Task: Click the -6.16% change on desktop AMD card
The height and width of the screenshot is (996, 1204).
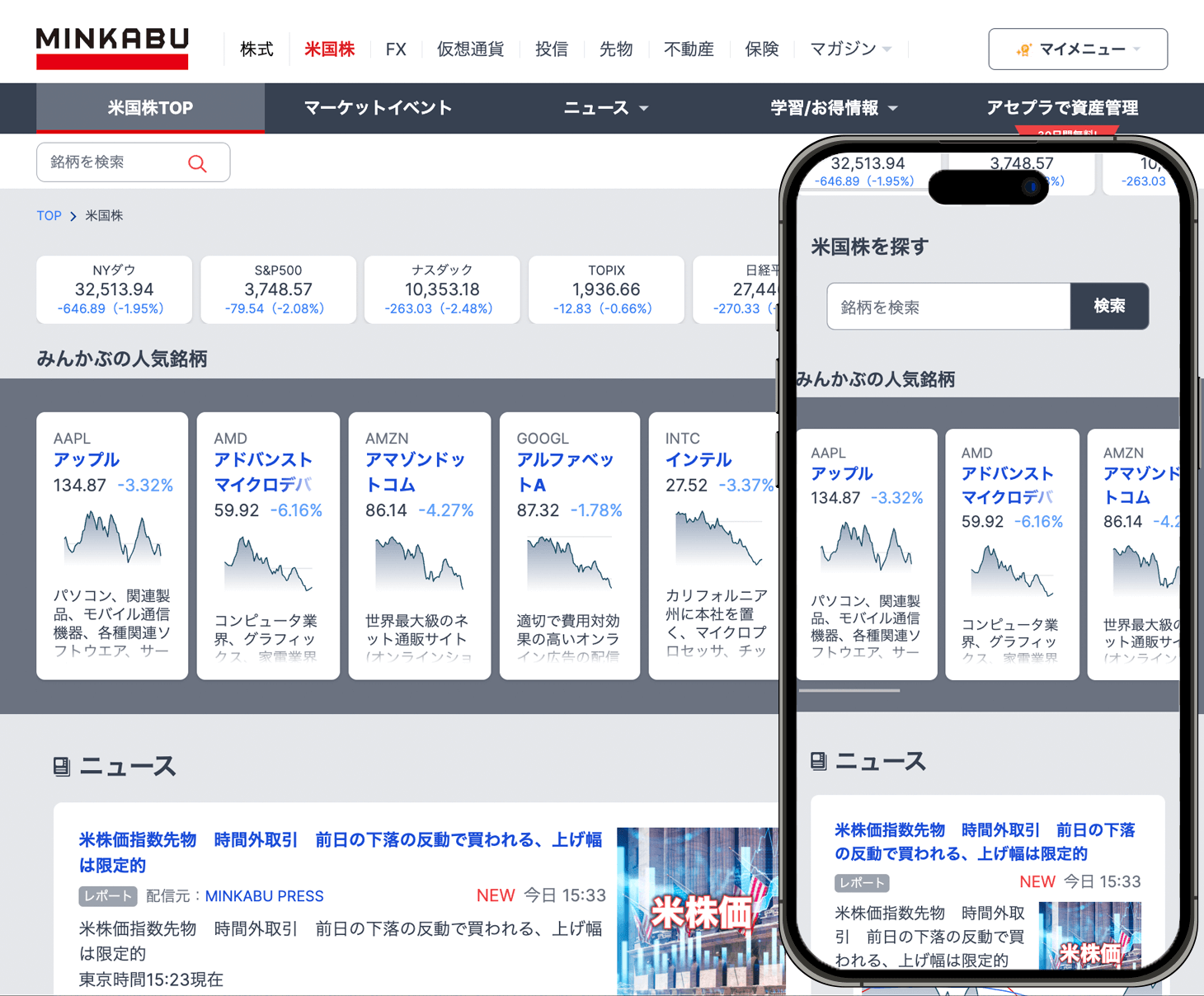Action: [x=296, y=510]
